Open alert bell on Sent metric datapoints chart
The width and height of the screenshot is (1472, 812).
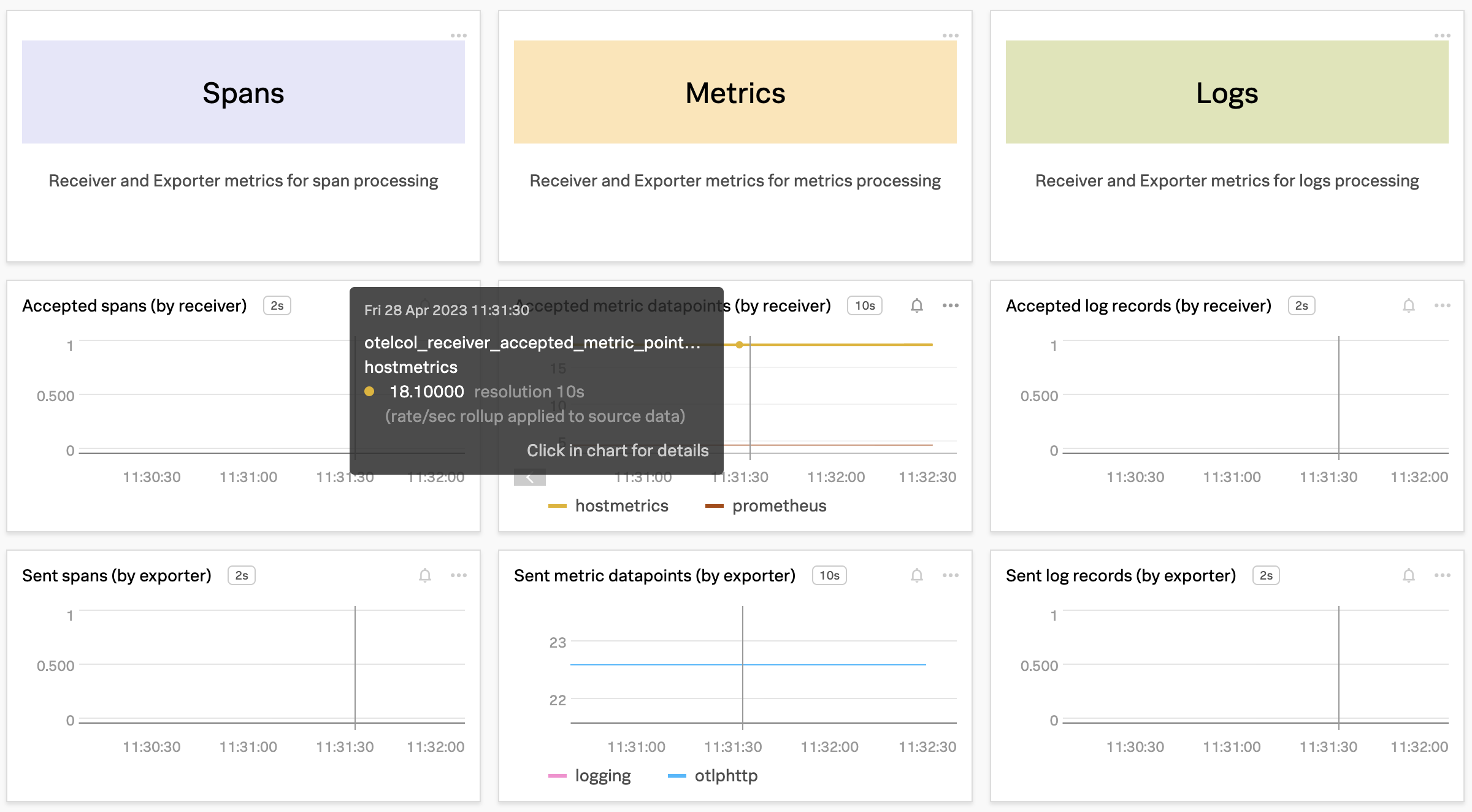(916, 575)
